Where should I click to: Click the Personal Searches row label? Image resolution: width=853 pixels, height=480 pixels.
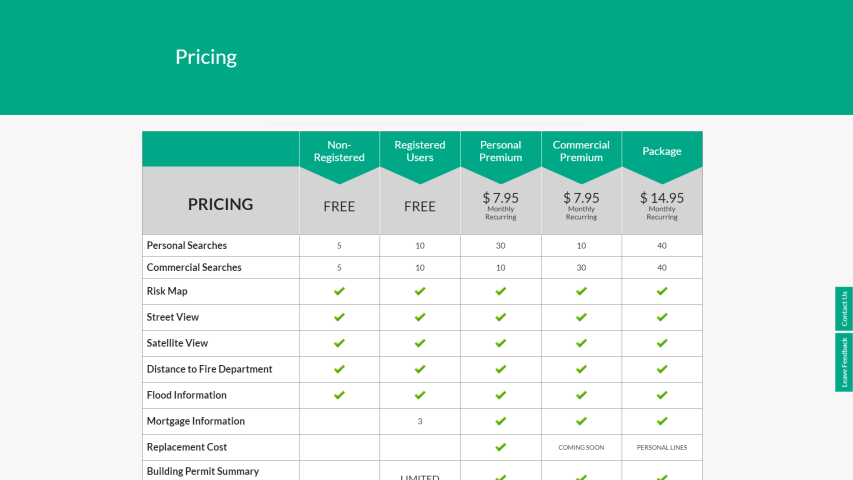[x=187, y=245]
